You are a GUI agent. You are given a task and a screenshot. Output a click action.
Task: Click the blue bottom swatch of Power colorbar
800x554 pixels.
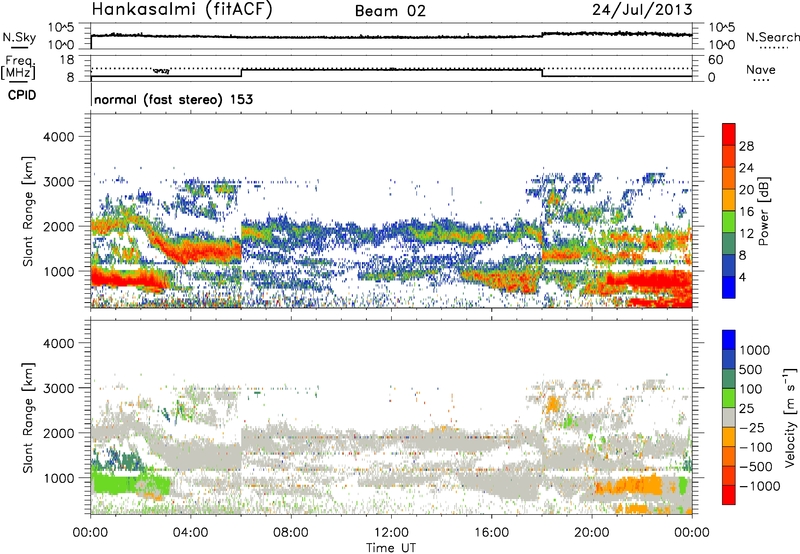pyautogui.click(x=729, y=287)
